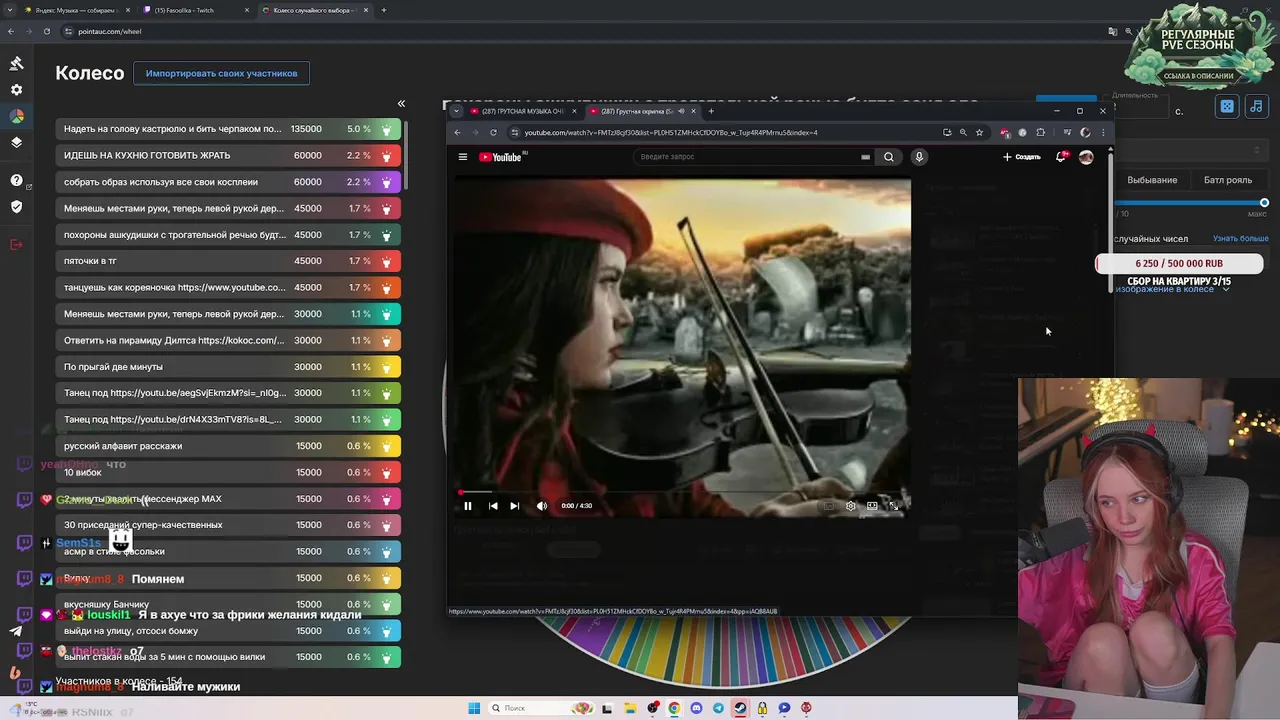Open 'Узнать больше' link
Screen dimensions: 1280x720
pos(1240,239)
